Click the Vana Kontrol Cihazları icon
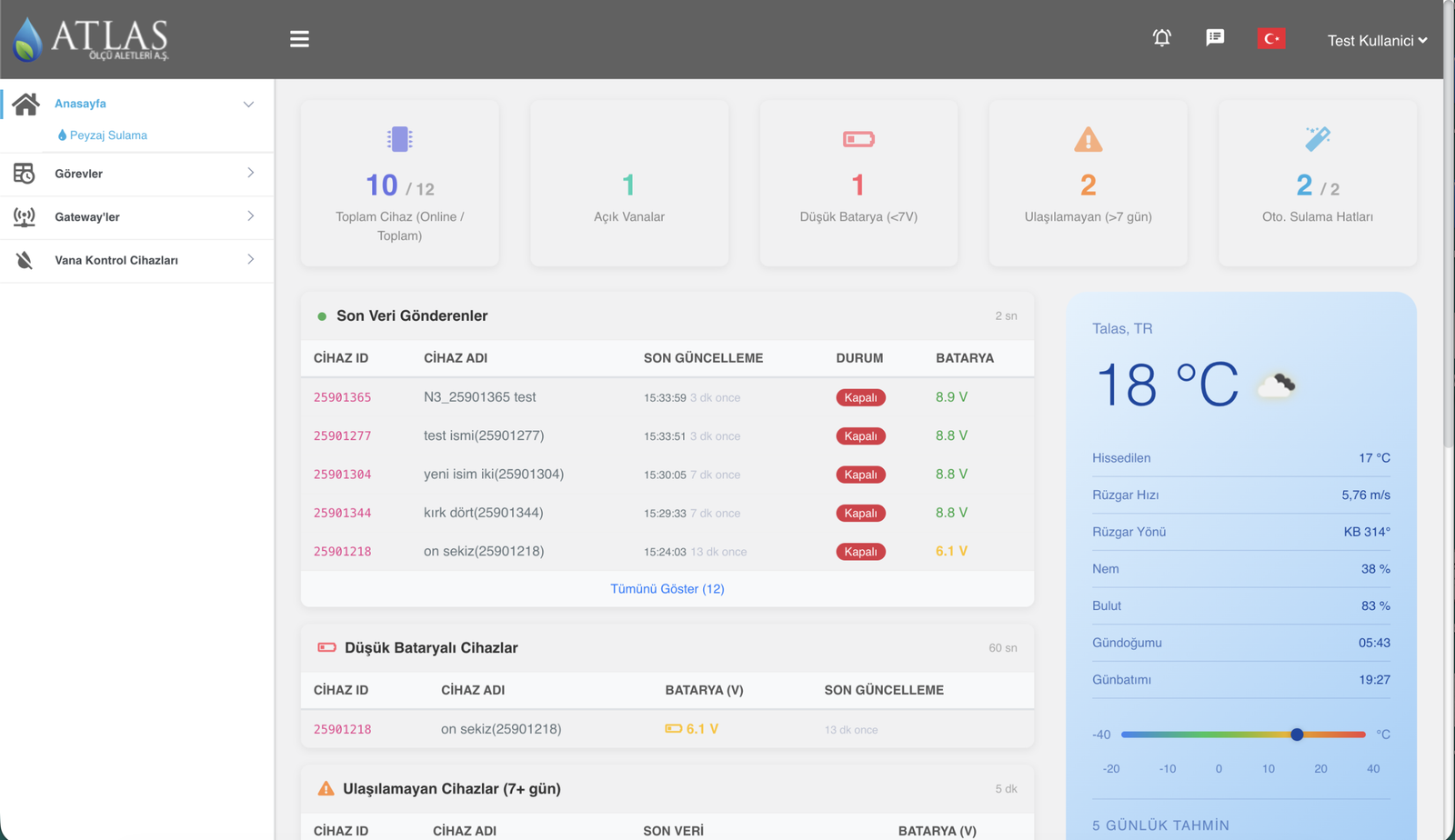 pos(25,260)
